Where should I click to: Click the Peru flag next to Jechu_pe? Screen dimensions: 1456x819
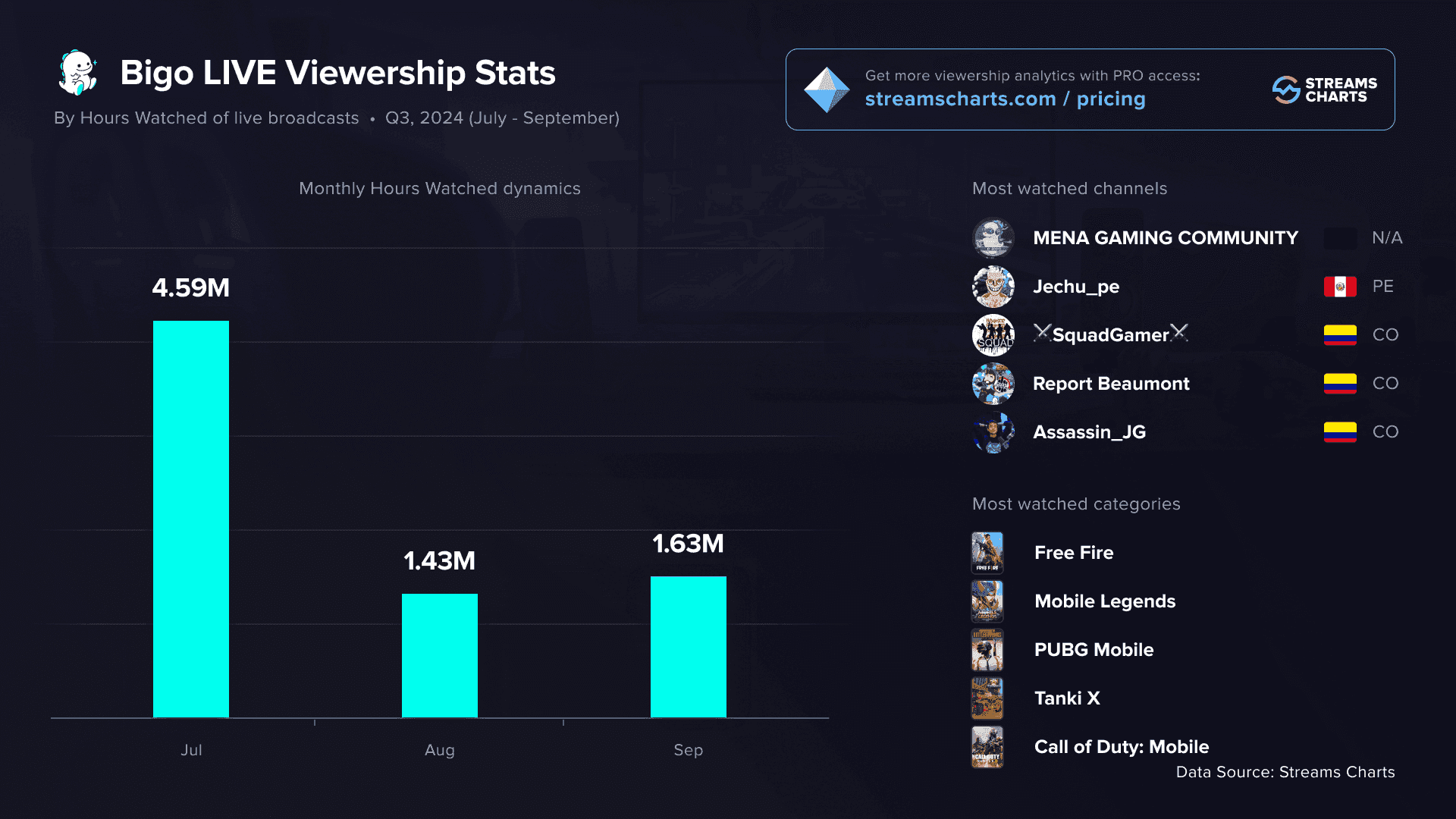pos(1340,287)
